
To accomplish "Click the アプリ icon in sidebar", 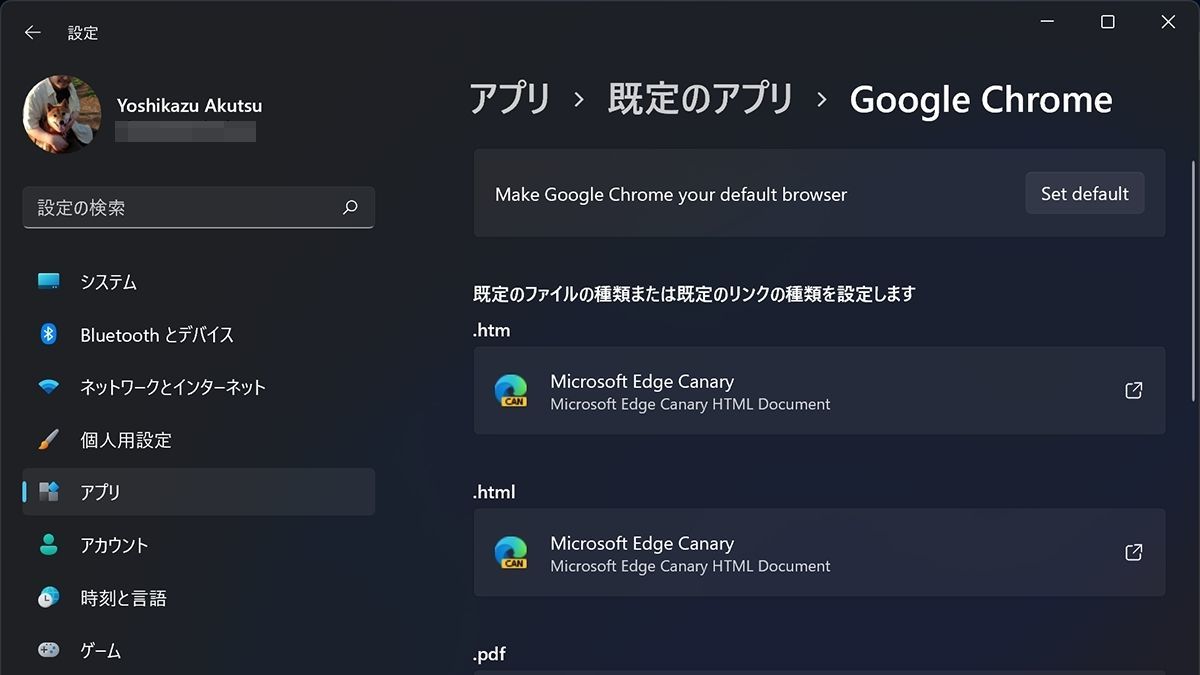I will pyautogui.click(x=48, y=492).
